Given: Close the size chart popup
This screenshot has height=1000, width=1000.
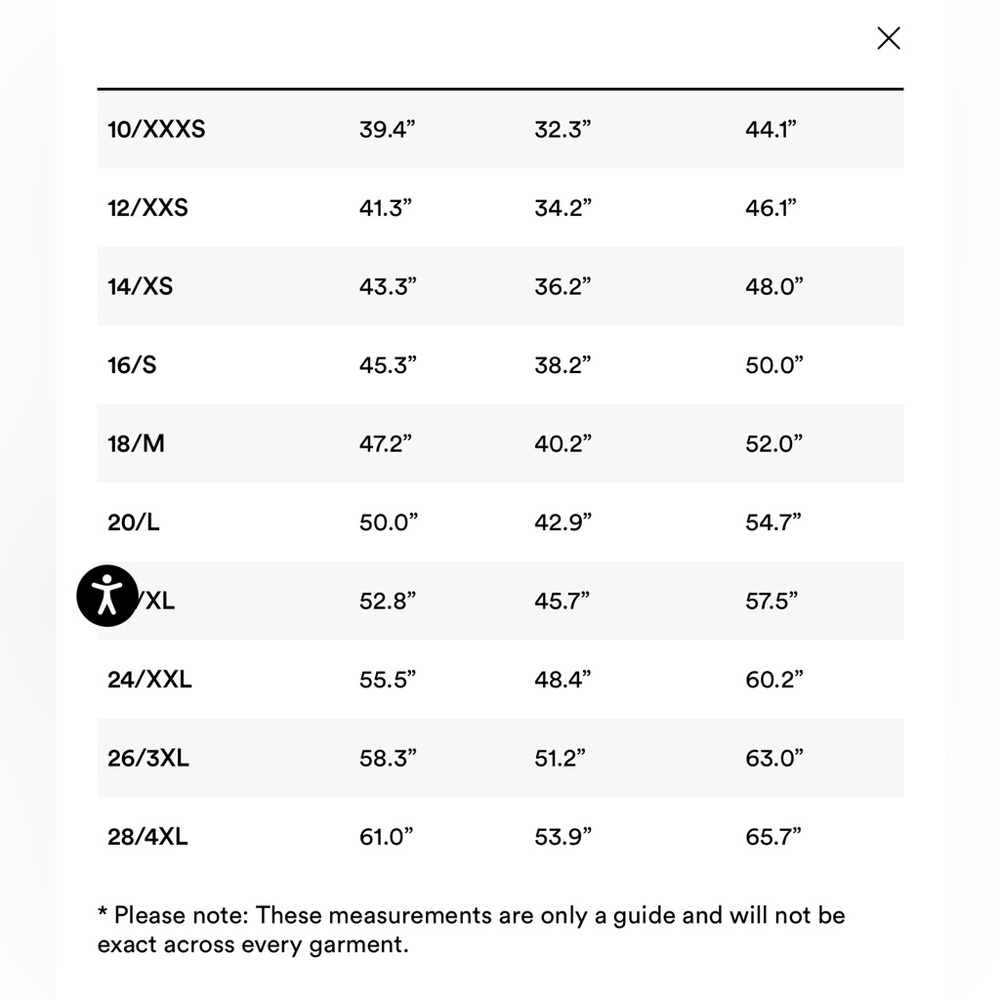Looking at the screenshot, I should coord(888,38).
